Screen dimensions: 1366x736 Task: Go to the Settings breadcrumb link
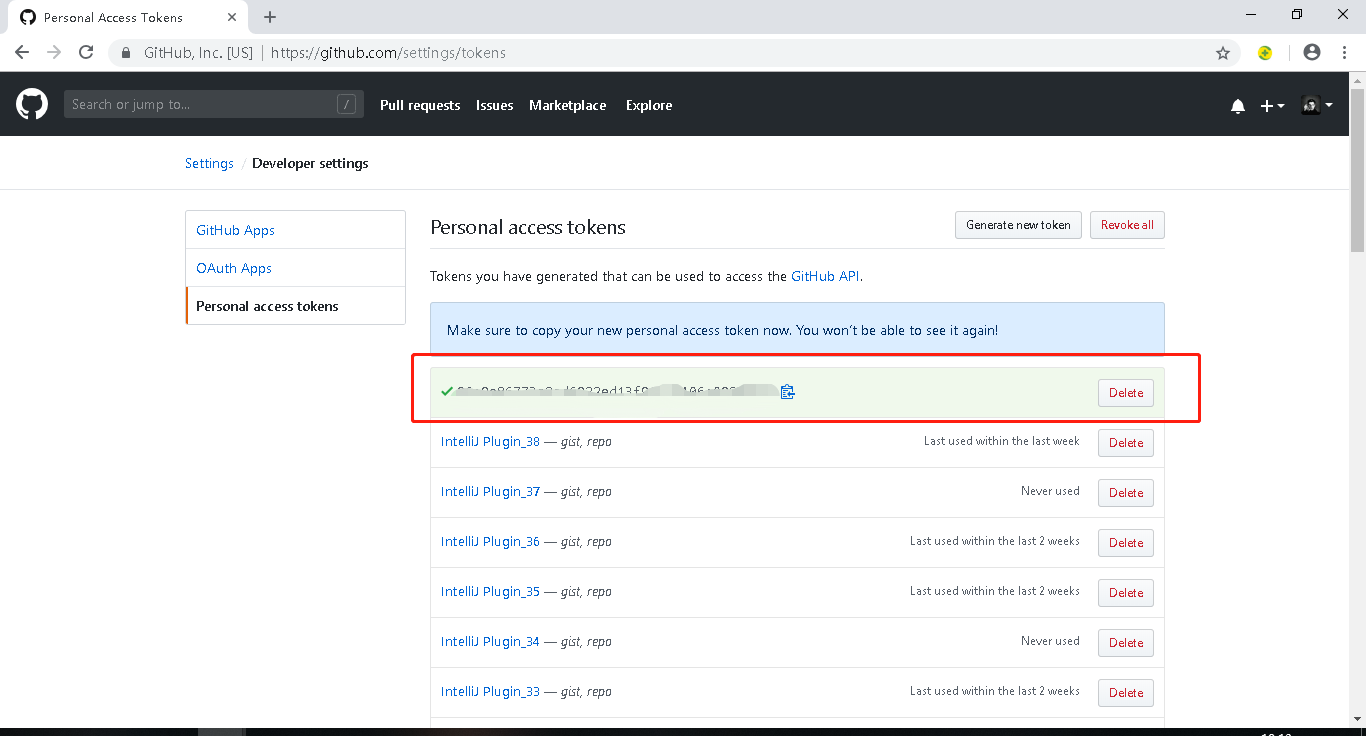pos(209,163)
